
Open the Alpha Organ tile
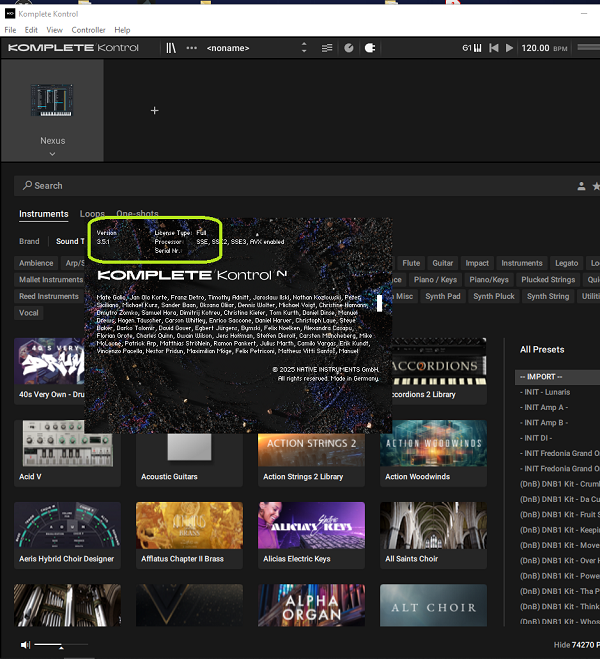(x=311, y=605)
